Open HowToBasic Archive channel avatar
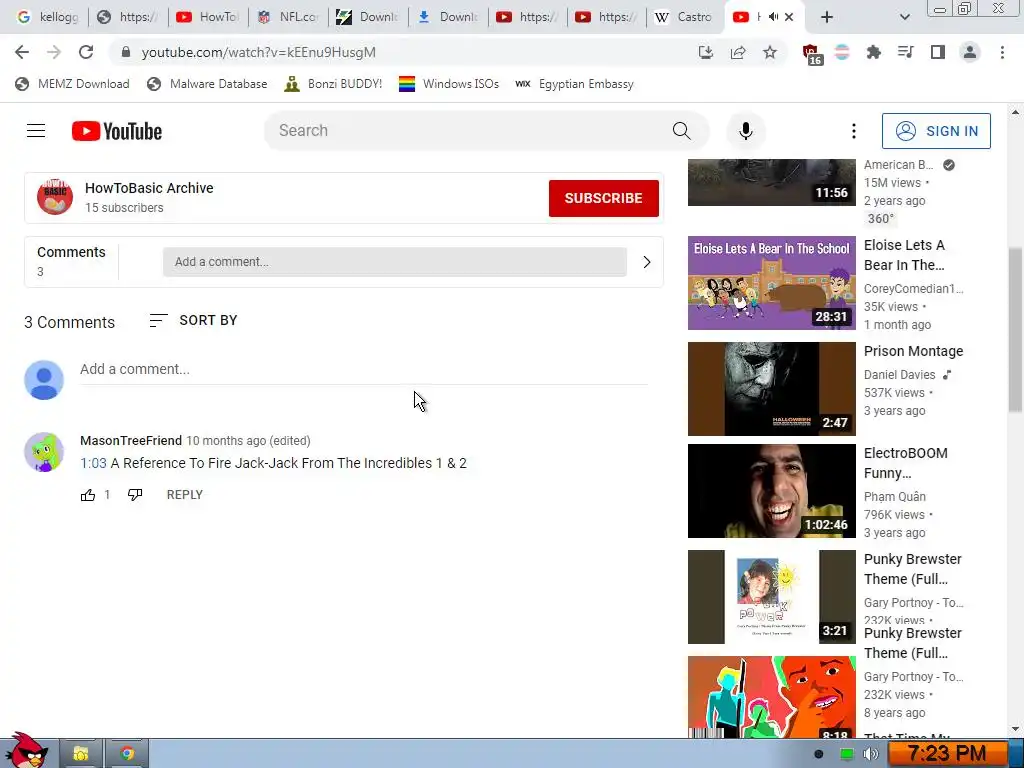 55,197
